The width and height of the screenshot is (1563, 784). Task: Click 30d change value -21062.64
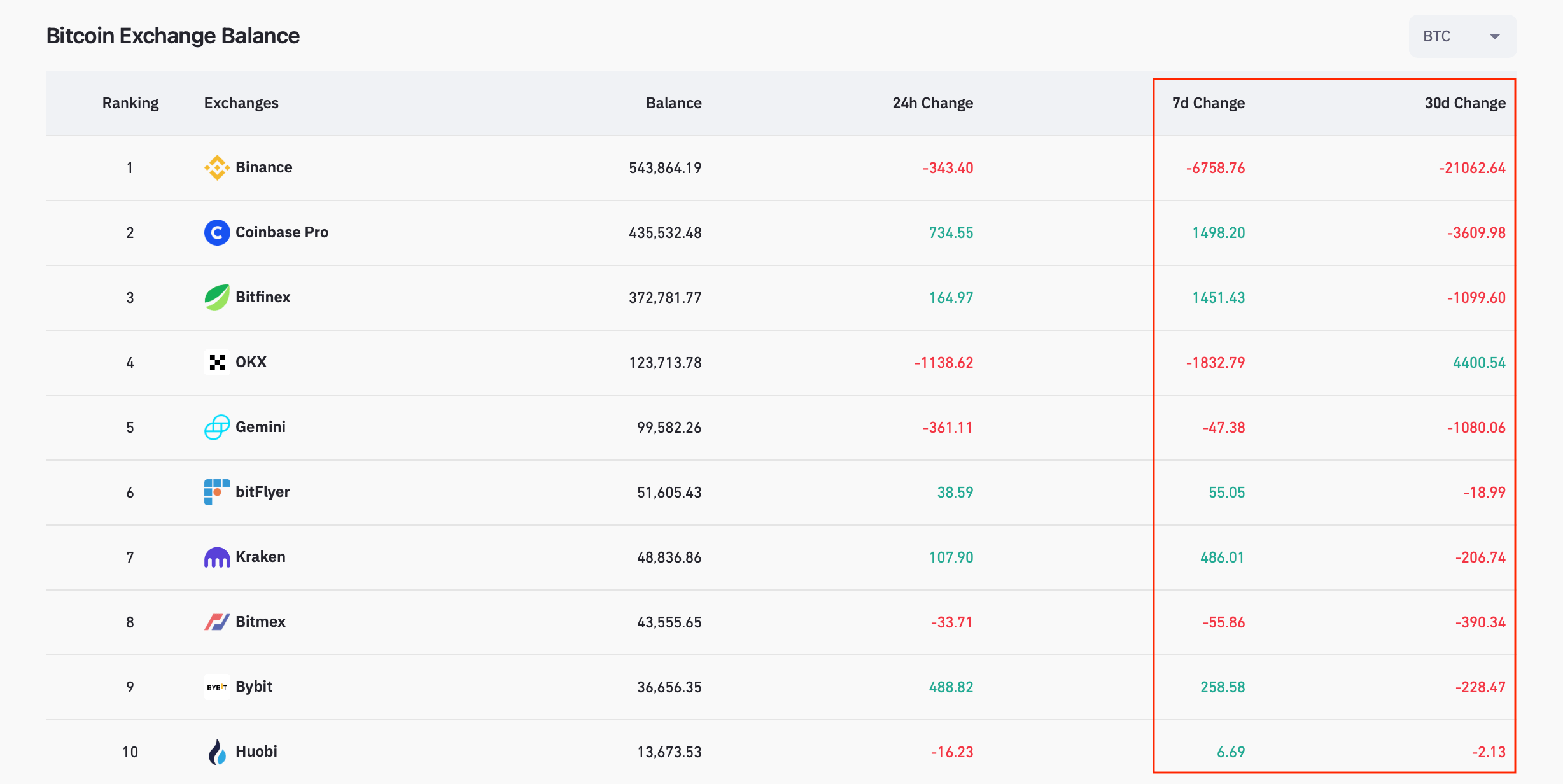point(1472,168)
